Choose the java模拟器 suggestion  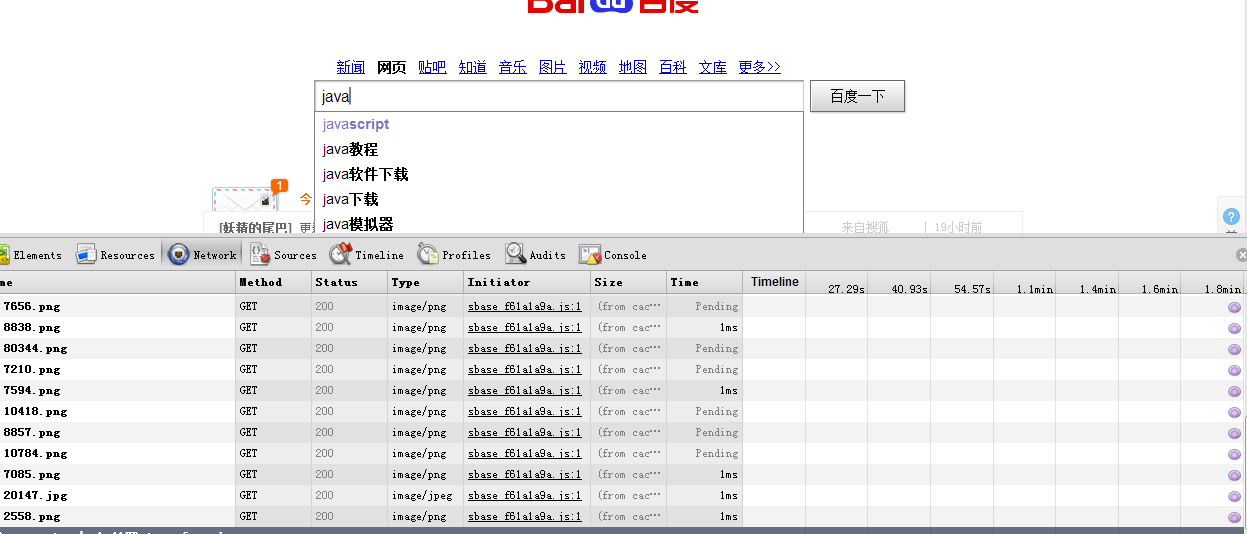click(x=559, y=223)
